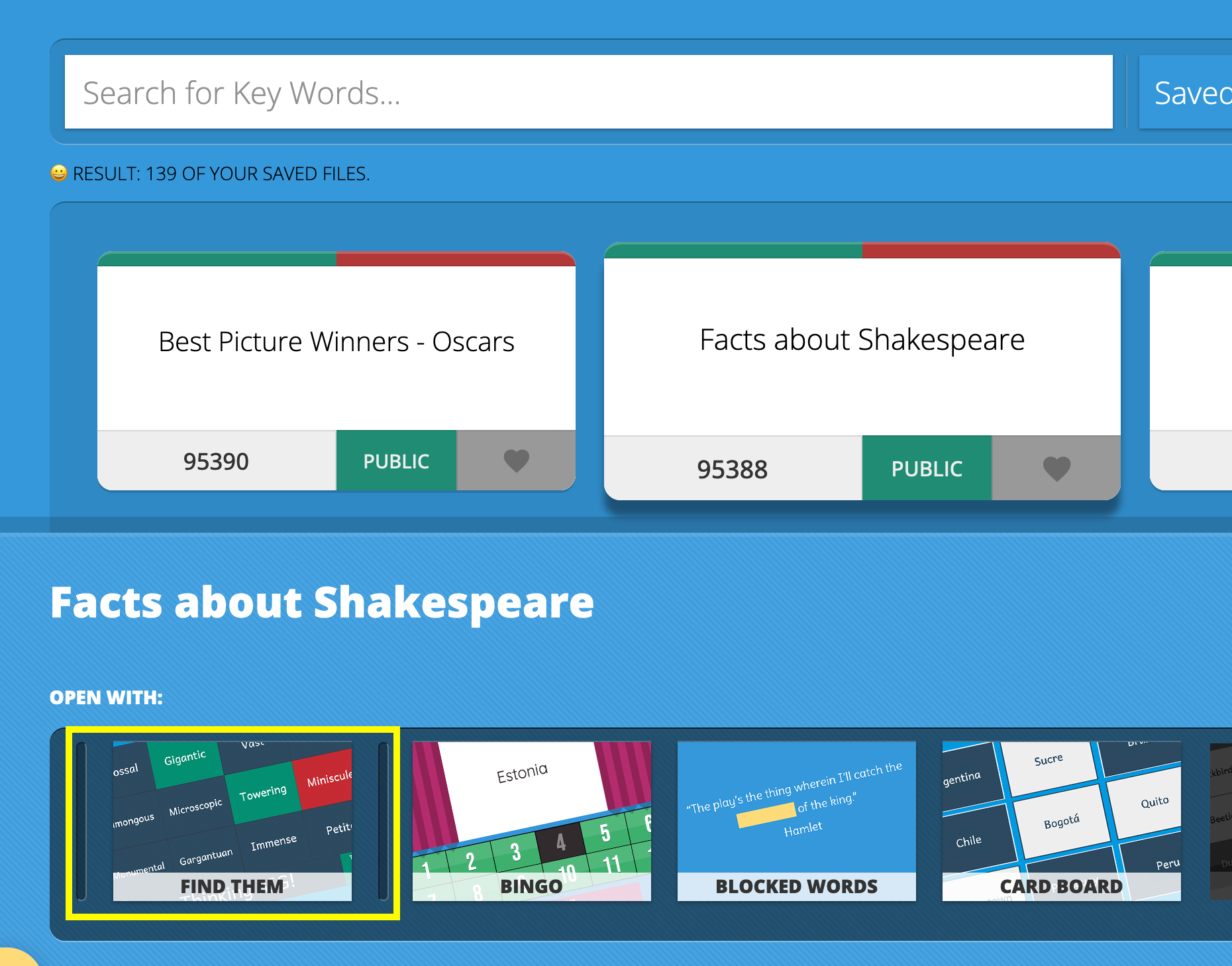Toggle PUBLIC on Best Picture Winners card
This screenshot has height=966, width=1232.
click(396, 460)
